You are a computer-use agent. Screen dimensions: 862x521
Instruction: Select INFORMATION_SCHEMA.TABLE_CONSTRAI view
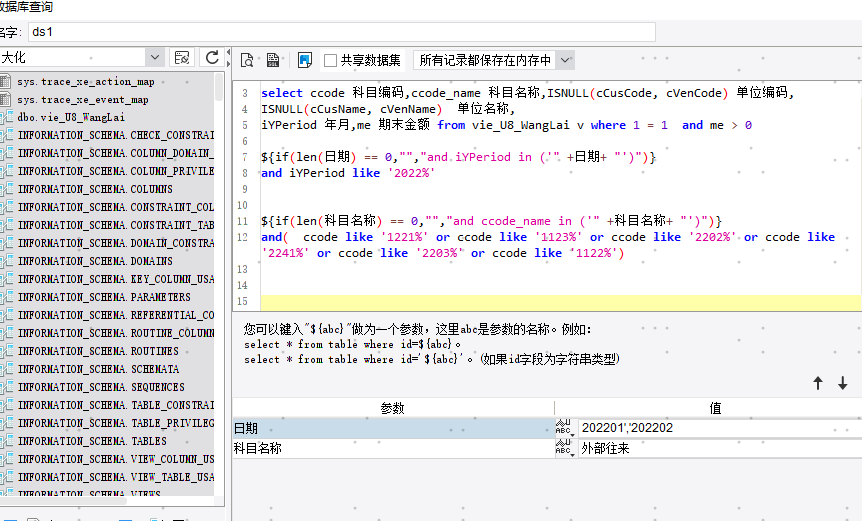tap(115, 405)
